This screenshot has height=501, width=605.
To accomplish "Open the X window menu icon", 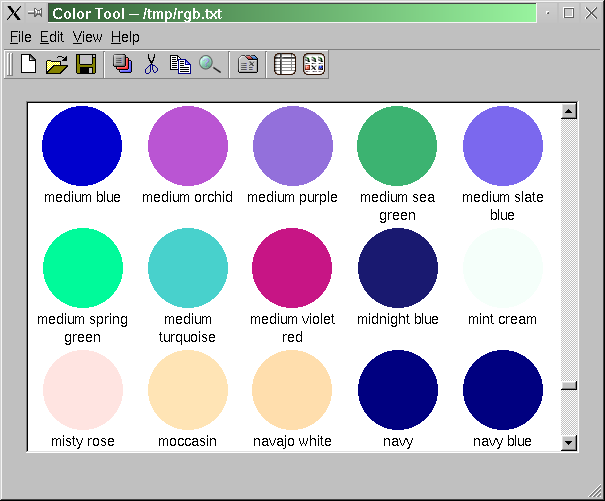I will point(14,14).
